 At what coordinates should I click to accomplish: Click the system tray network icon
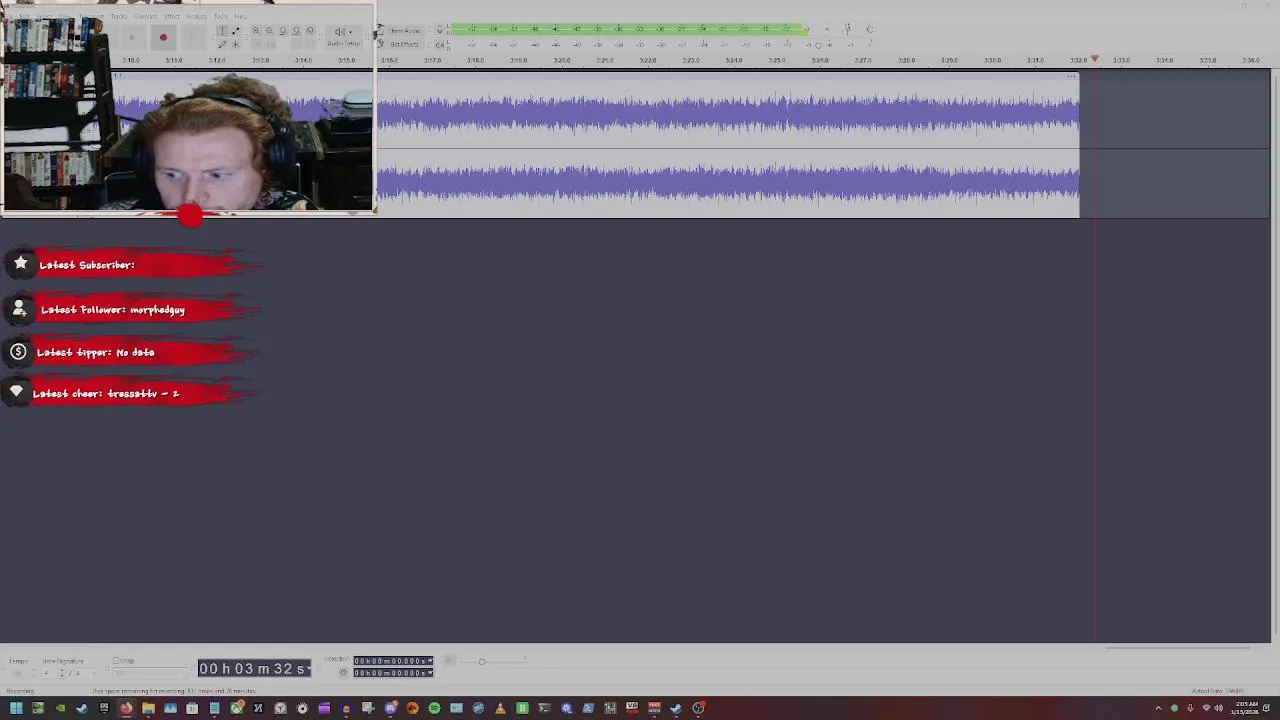[x=1204, y=708]
